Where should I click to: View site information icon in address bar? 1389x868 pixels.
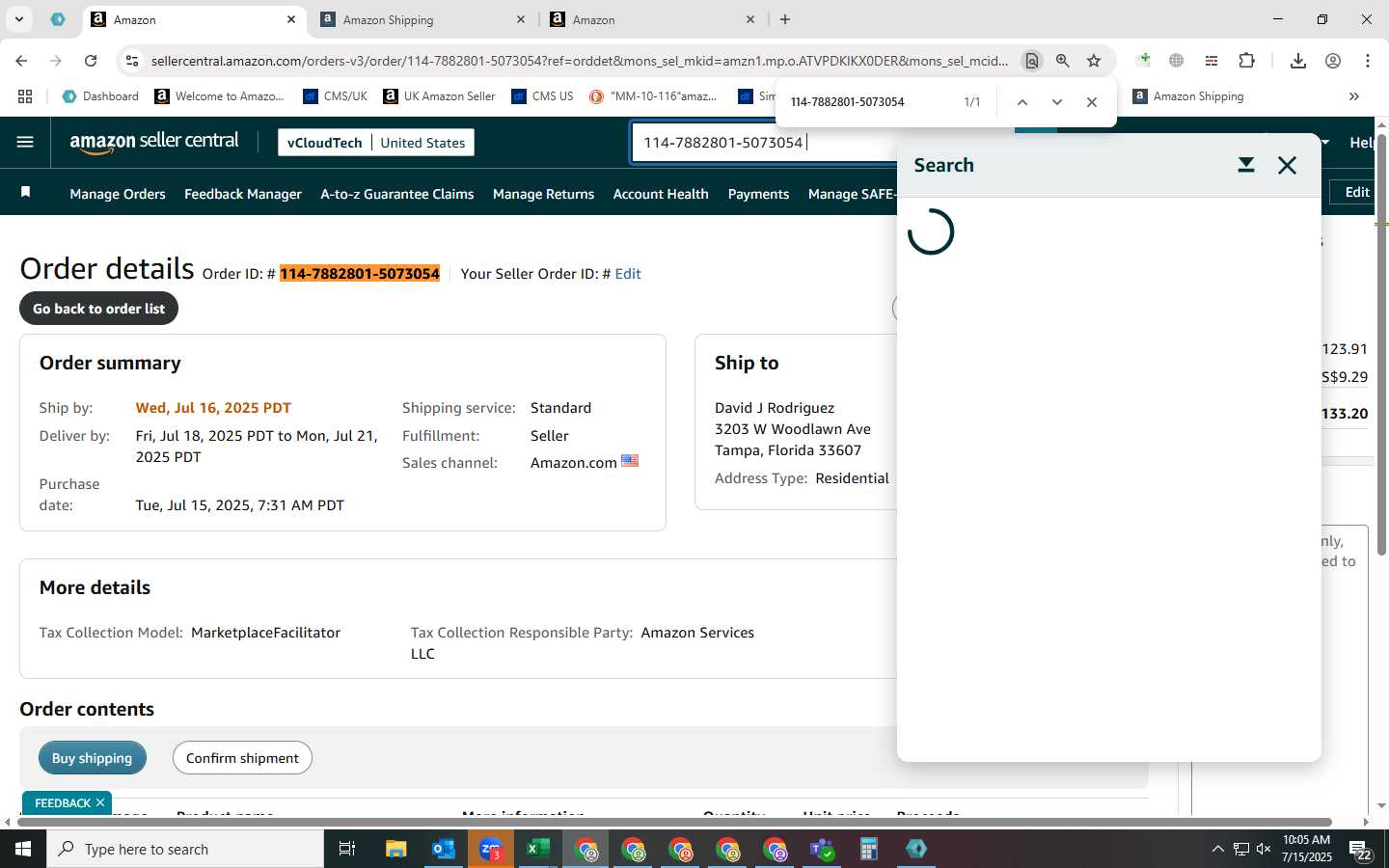click(132, 61)
